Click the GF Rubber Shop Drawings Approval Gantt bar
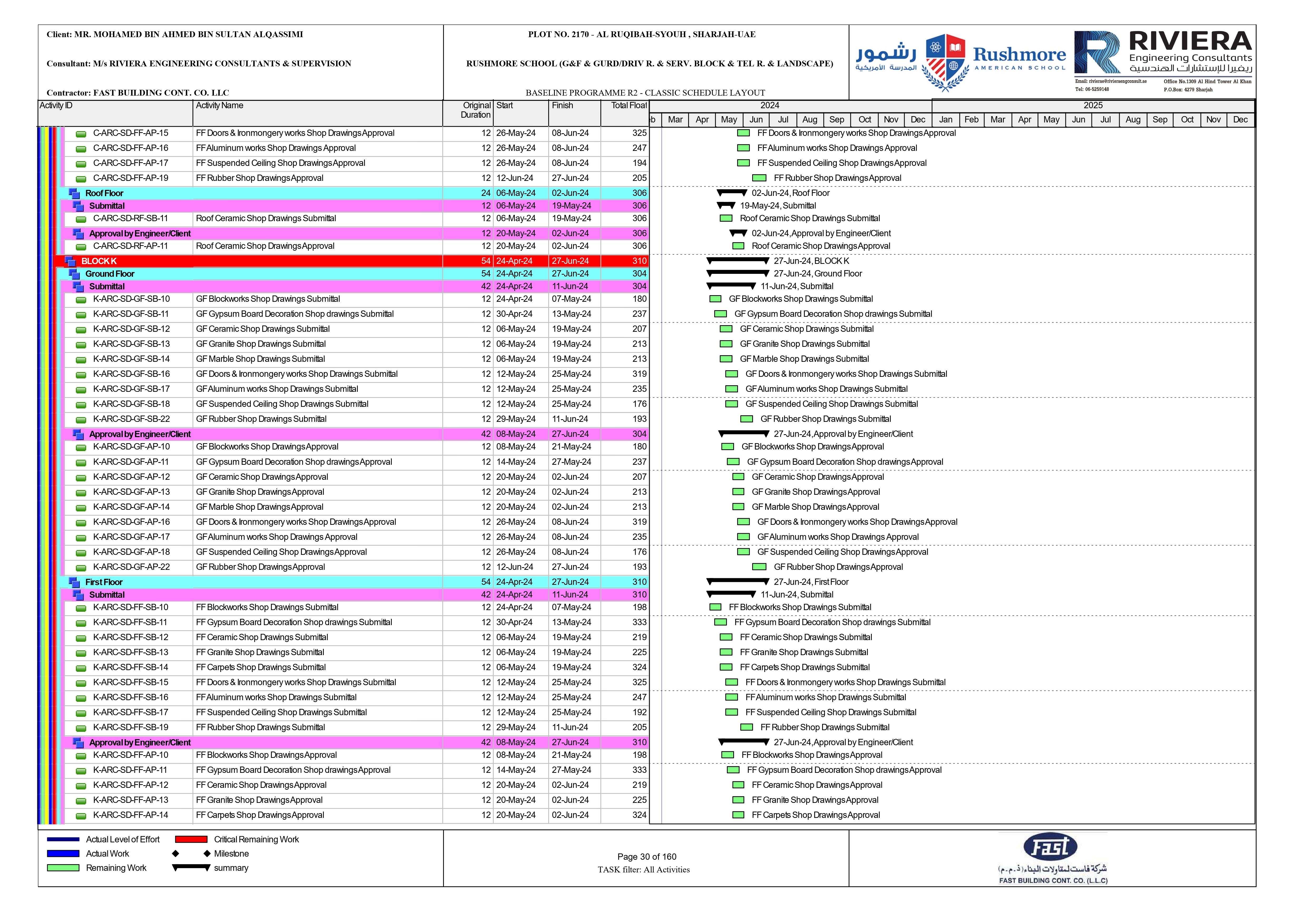The image size is (1307, 924). point(759,567)
